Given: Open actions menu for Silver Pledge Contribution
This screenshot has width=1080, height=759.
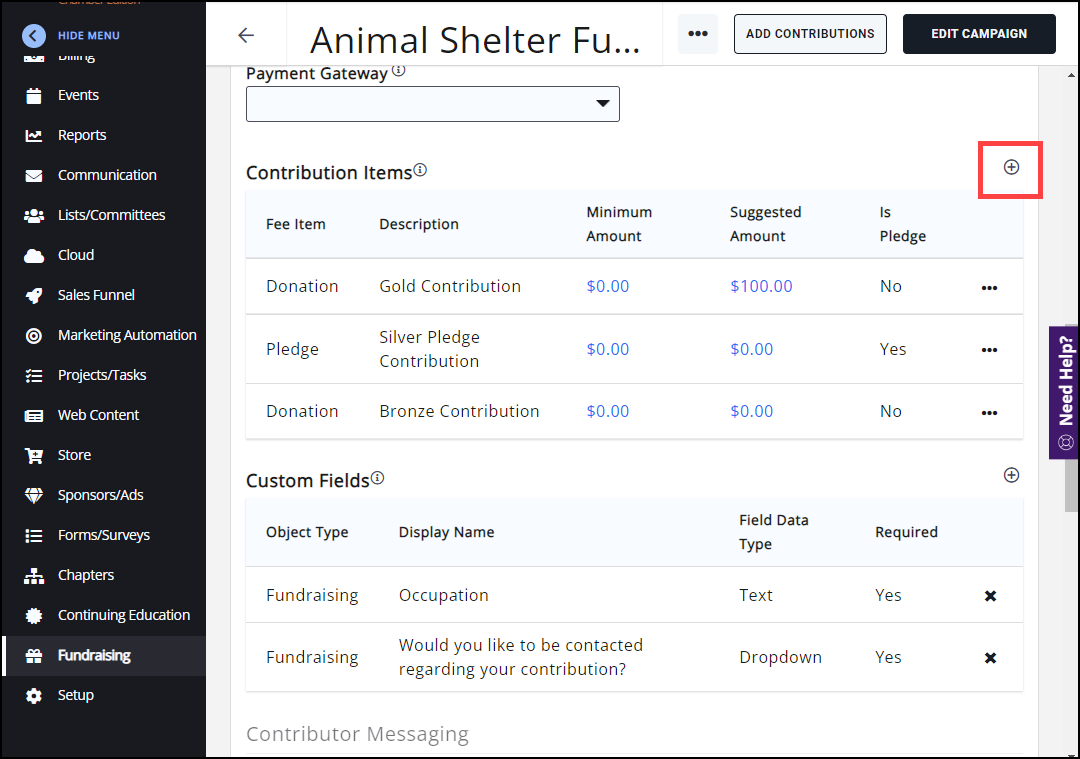Looking at the screenshot, I should pyautogui.click(x=989, y=350).
